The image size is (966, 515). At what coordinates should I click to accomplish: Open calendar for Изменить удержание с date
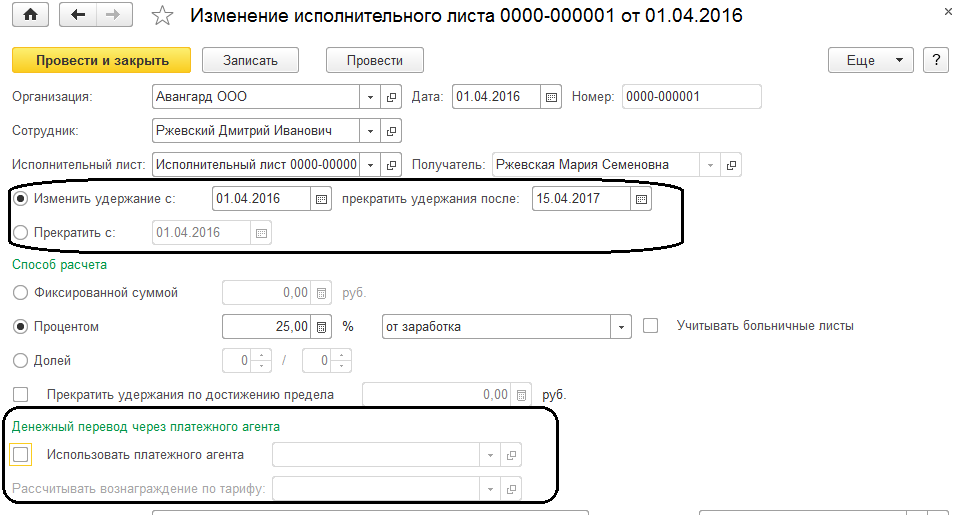(x=321, y=198)
